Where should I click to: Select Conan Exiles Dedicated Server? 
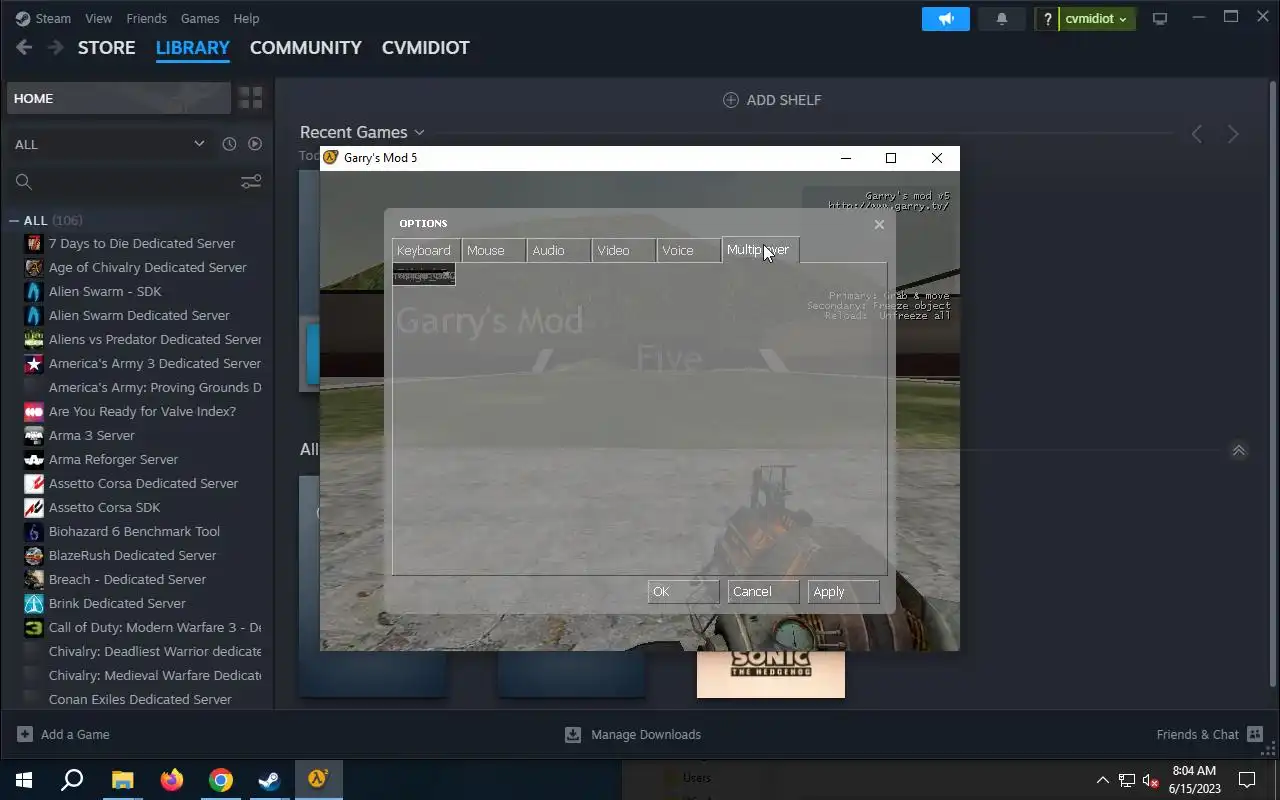(x=140, y=699)
